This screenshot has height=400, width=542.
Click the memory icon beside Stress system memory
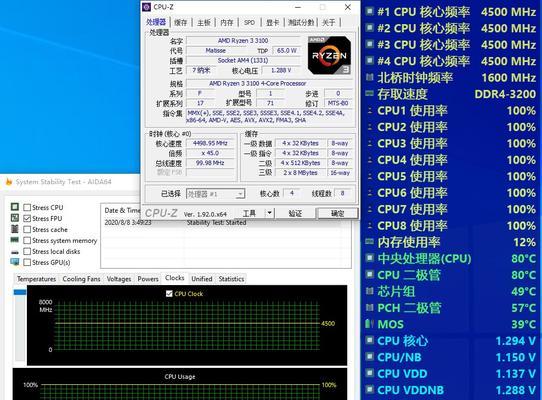point(15,240)
